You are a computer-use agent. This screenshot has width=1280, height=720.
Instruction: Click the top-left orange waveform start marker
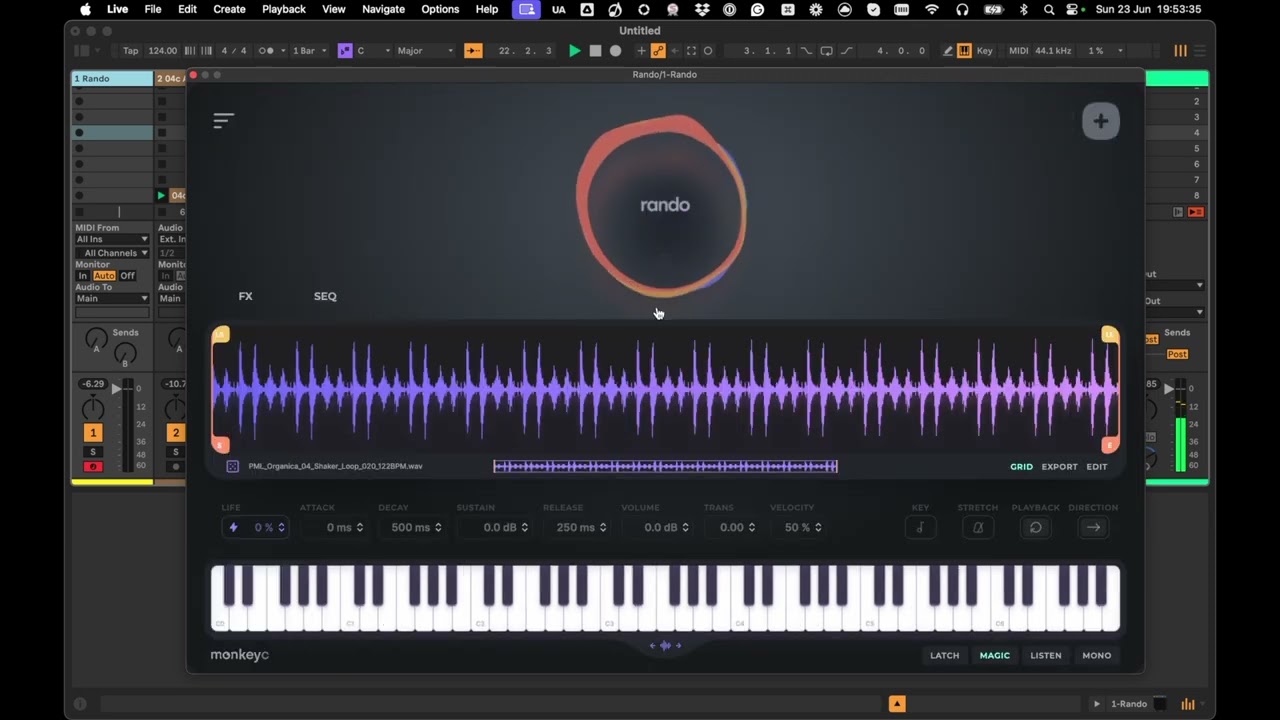click(221, 334)
